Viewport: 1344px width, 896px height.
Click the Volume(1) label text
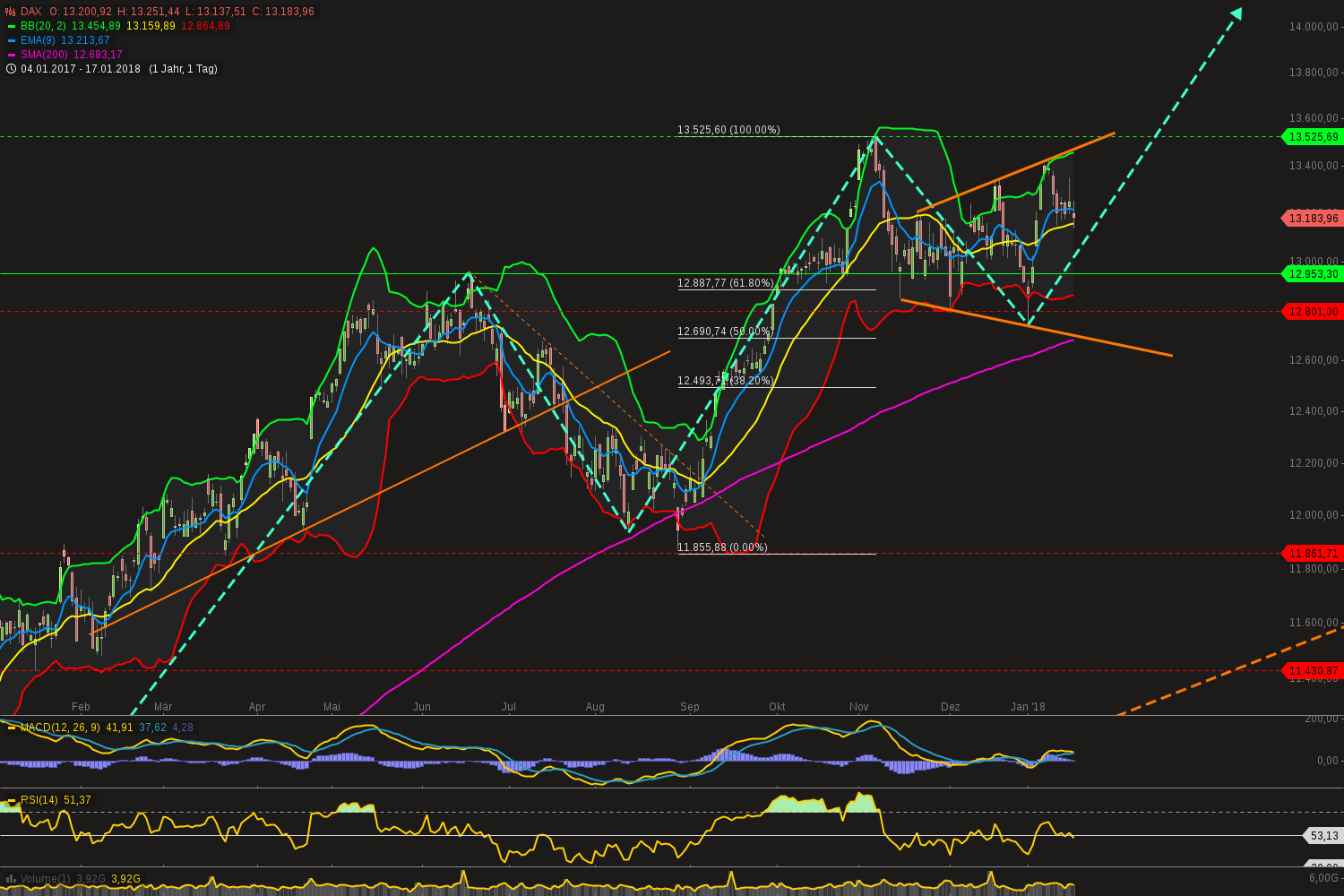point(45,879)
